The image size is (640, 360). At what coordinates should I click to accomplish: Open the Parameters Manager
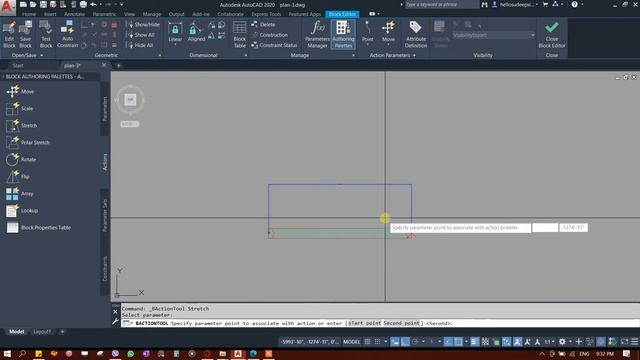coord(317,35)
